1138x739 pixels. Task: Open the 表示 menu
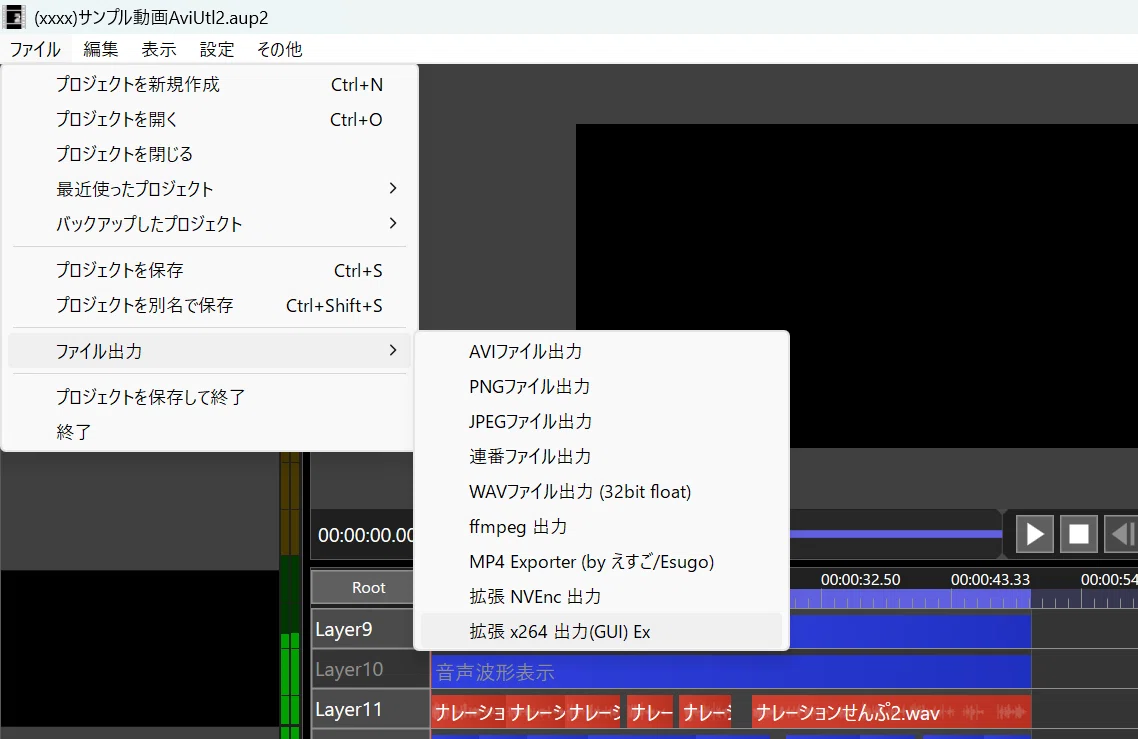pyautogui.click(x=159, y=49)
